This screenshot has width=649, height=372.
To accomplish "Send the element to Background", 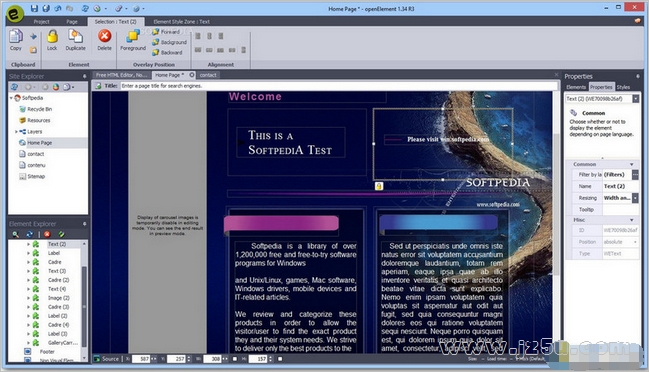I will click(169, 42).
